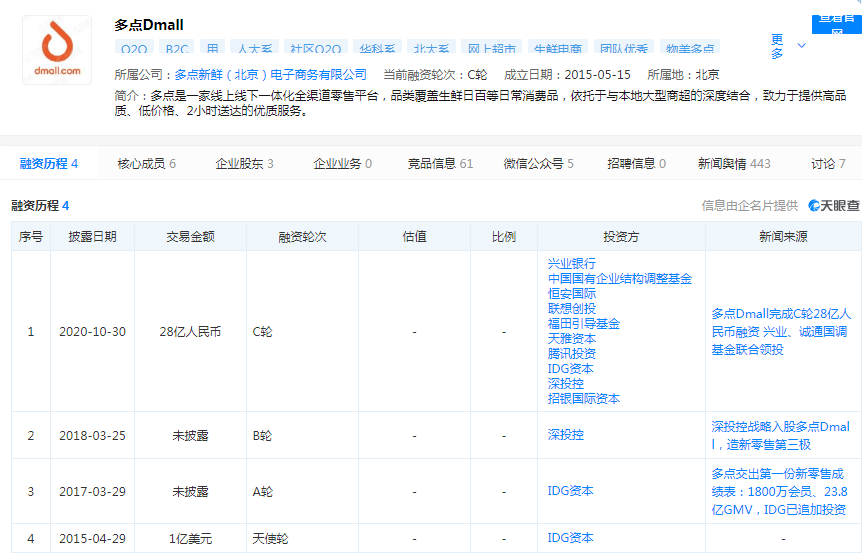862x556 pixels.
Task: Open the 福田引导基金 investor link
Action: 584,323
